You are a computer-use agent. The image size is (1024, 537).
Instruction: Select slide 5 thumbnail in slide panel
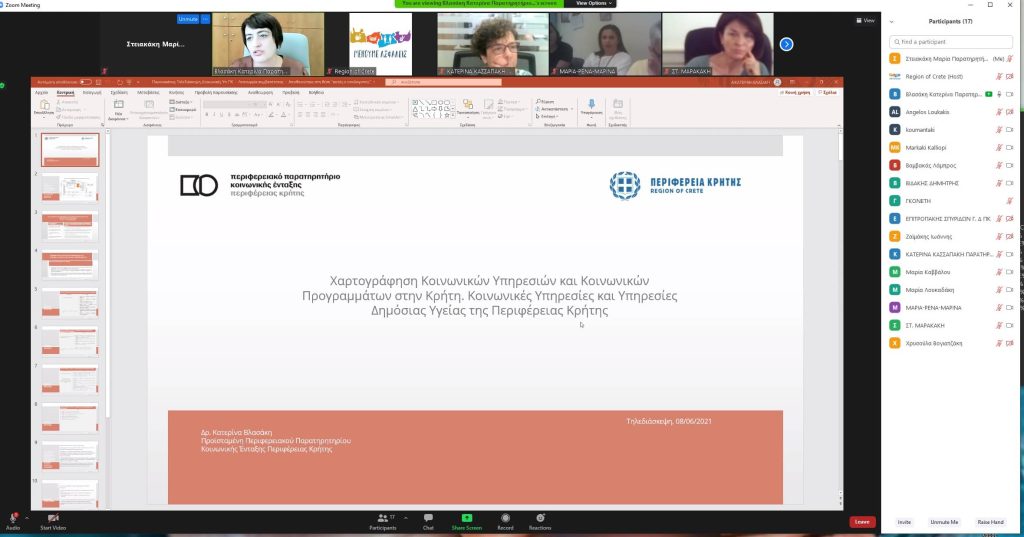point(70,303)
